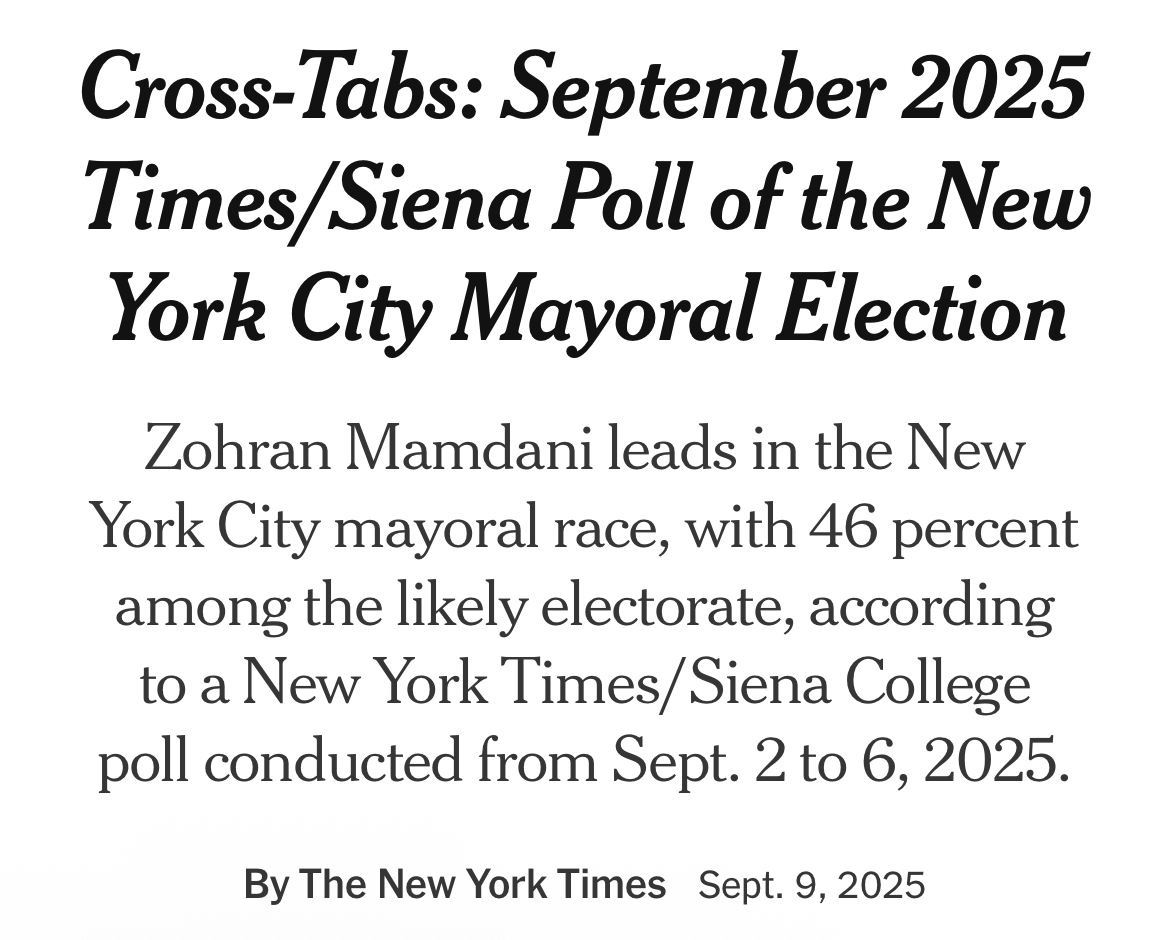Click the "York City Mayoral Election" headline line

tap(588, 311)
